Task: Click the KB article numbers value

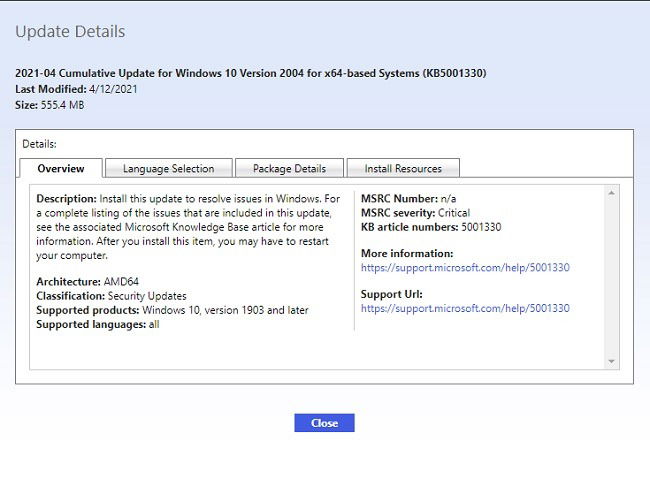Action: tap(481, 227)
